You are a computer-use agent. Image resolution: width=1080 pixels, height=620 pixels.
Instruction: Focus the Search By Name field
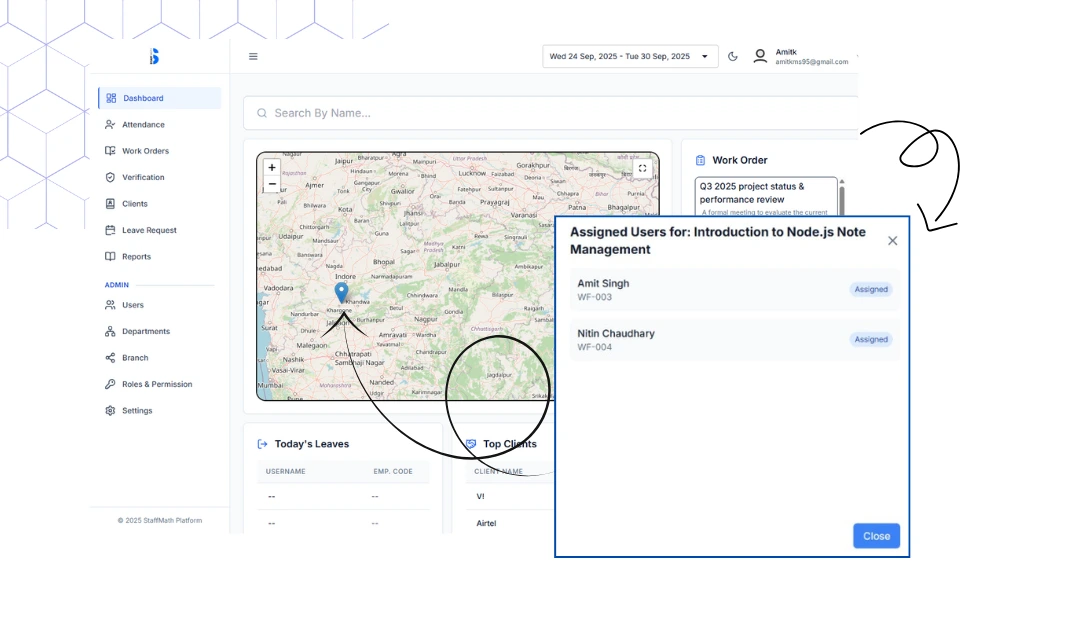(551, 113)
